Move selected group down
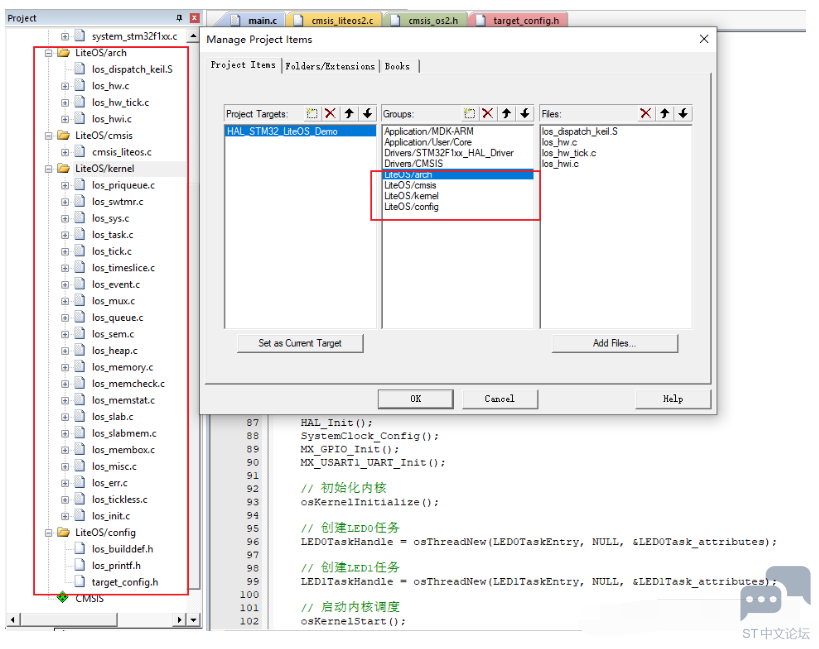The width and height of the screenshot is (819, 649). point(525,113)
